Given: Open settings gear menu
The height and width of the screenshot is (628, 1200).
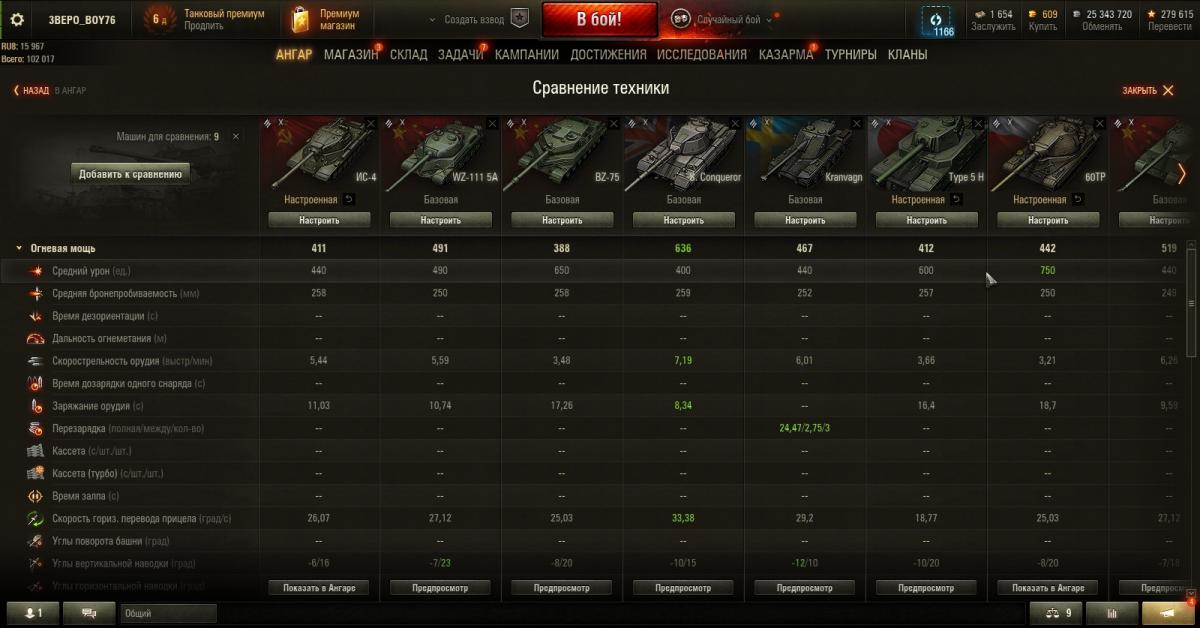Looking at the screenshot, I should [x=17, y=19].
